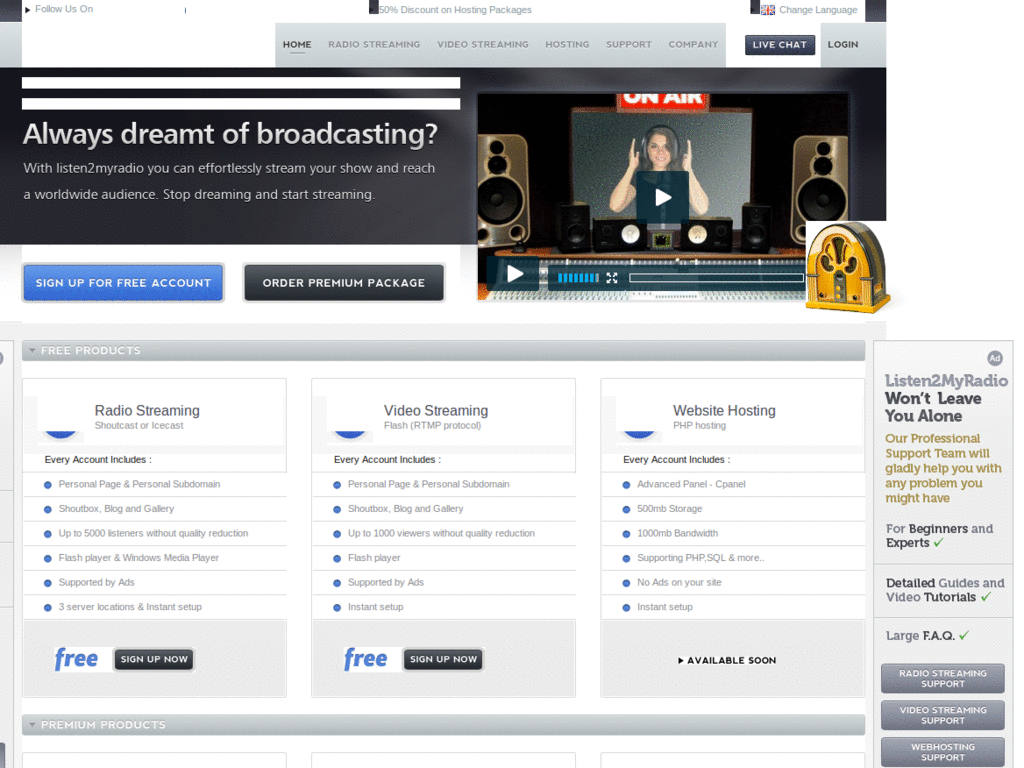Image resolution: width=1024 pixels, height=768 pixels.
Task: Click Order Premium Package button
Action: click(344, 283)
